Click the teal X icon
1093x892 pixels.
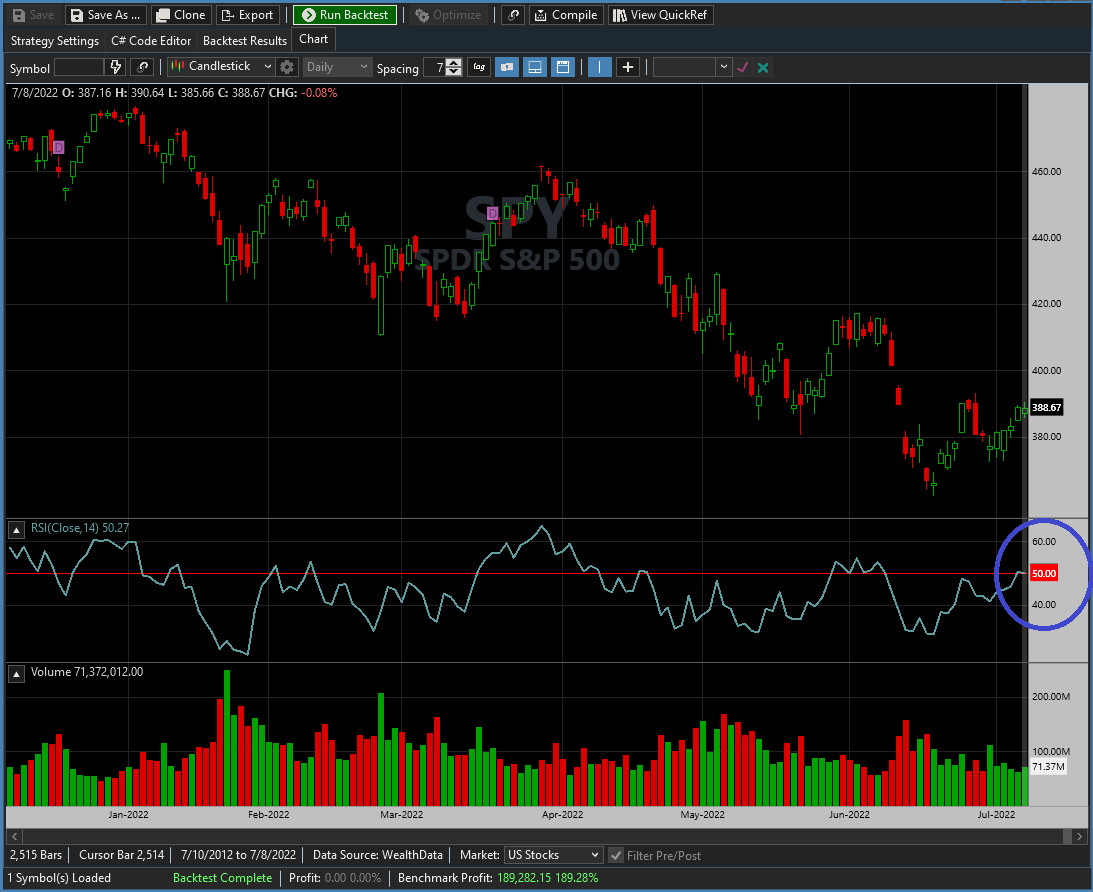763,68
